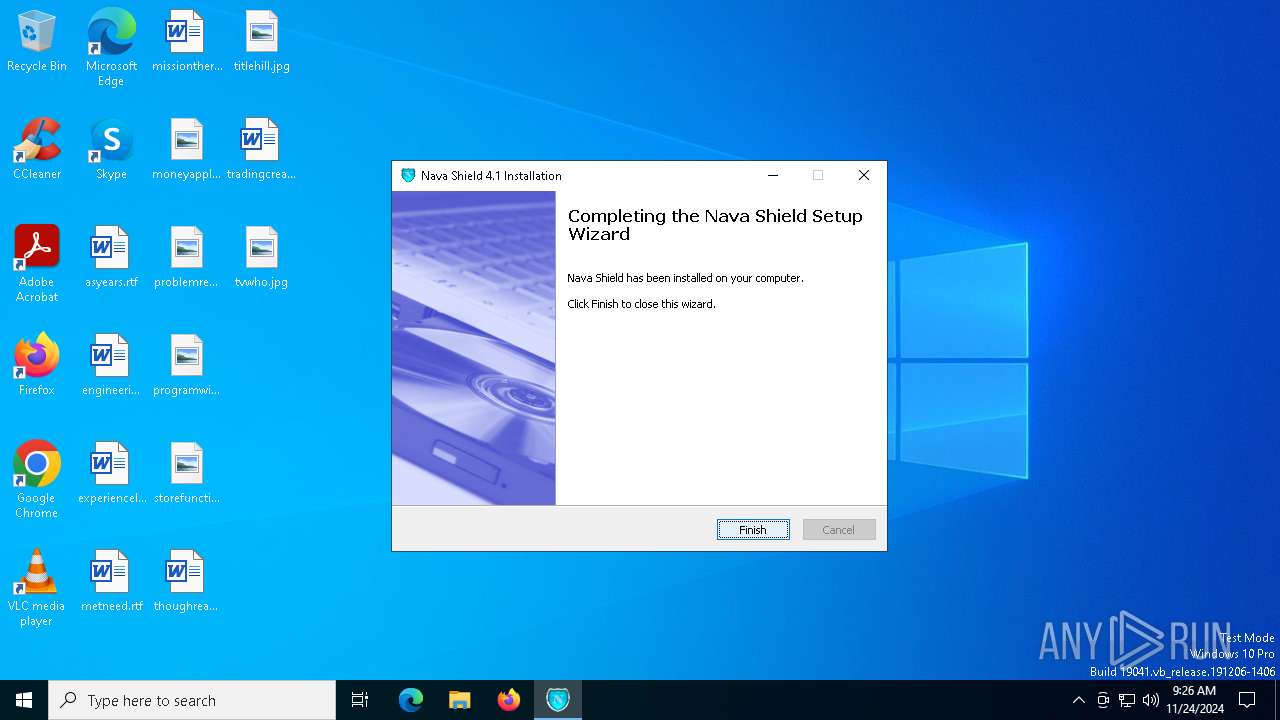This screenshot has width=1280, height=720.
Task: Select the asyears.rtf document icon
Action: click(111, 258)
